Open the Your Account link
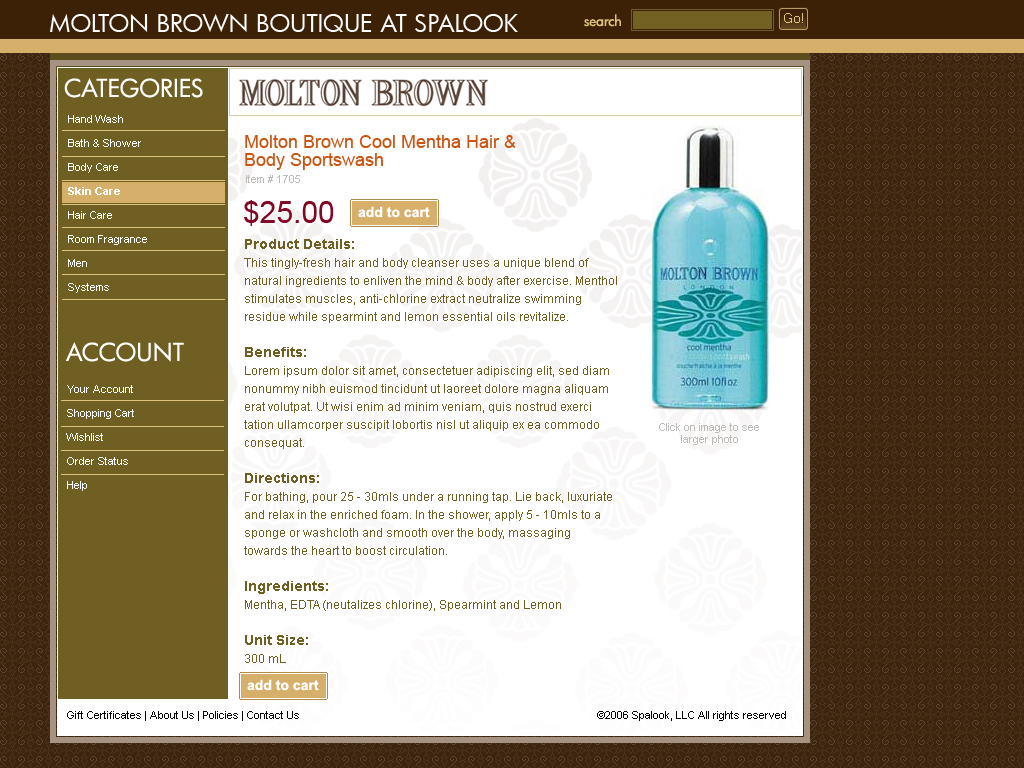 click(x=100, y=389)
